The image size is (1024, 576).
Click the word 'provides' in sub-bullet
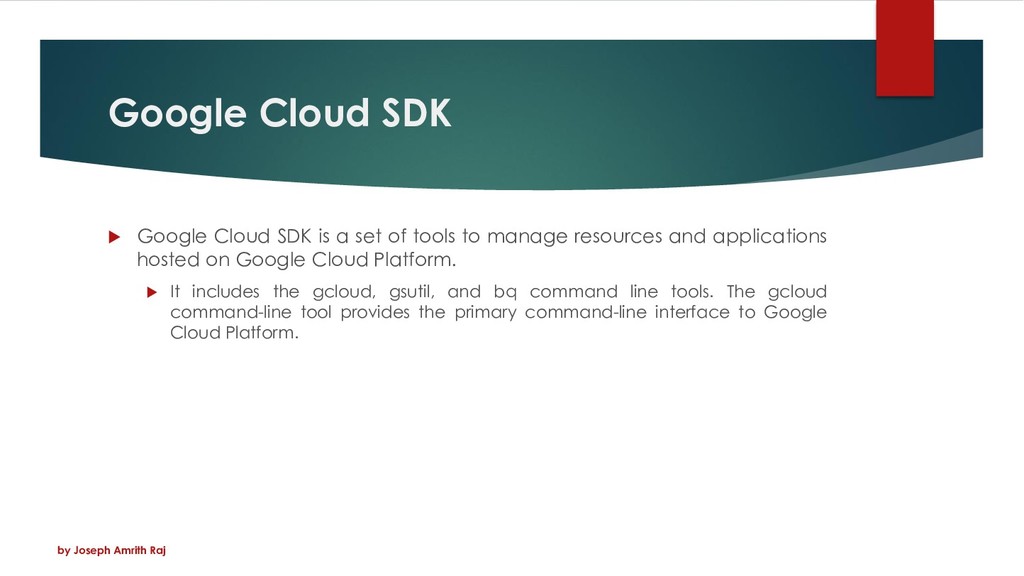point(375,312)
